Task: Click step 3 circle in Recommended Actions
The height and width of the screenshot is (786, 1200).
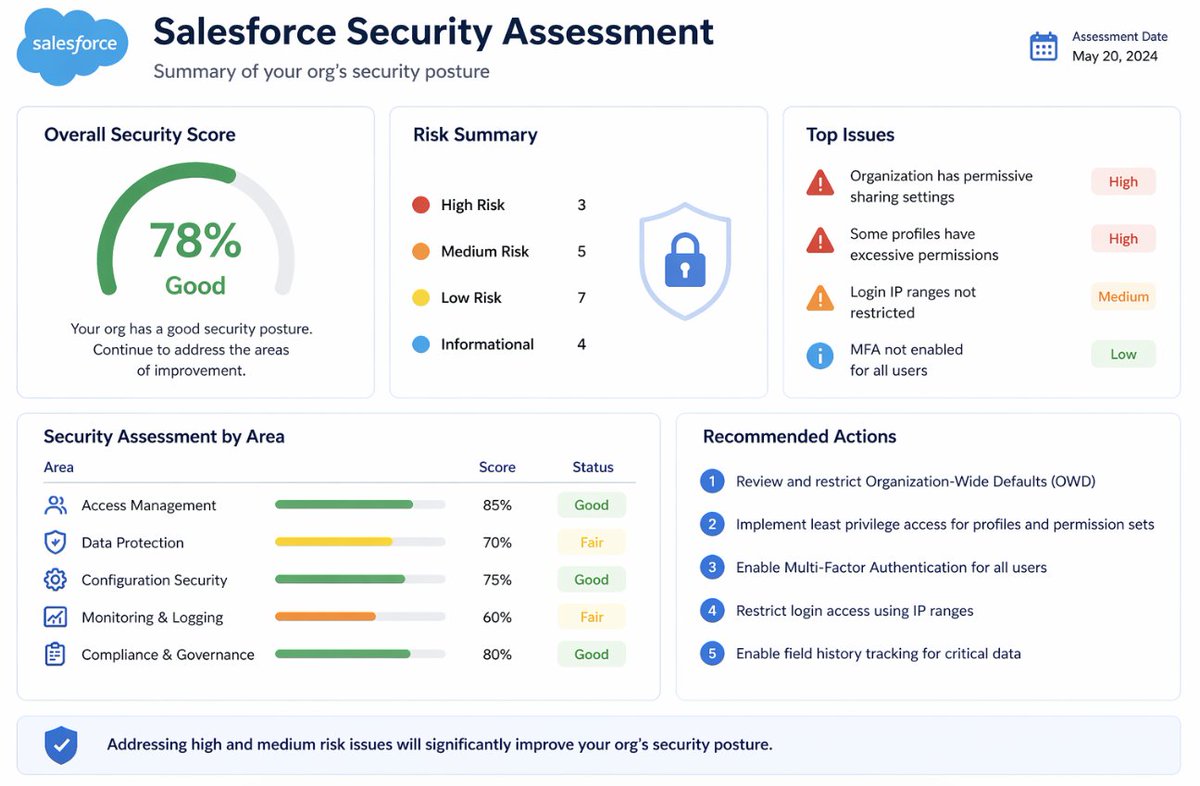Action: pyautogui.click(x=712, y=567)
